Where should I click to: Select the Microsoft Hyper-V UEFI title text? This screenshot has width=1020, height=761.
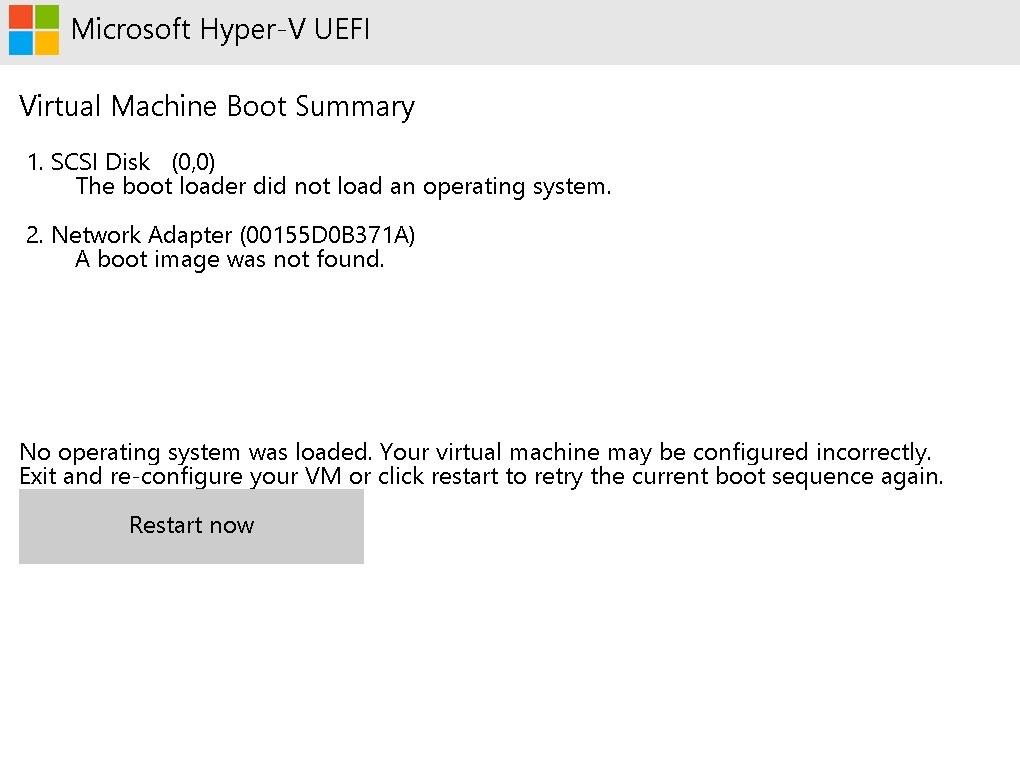point(221,30)
